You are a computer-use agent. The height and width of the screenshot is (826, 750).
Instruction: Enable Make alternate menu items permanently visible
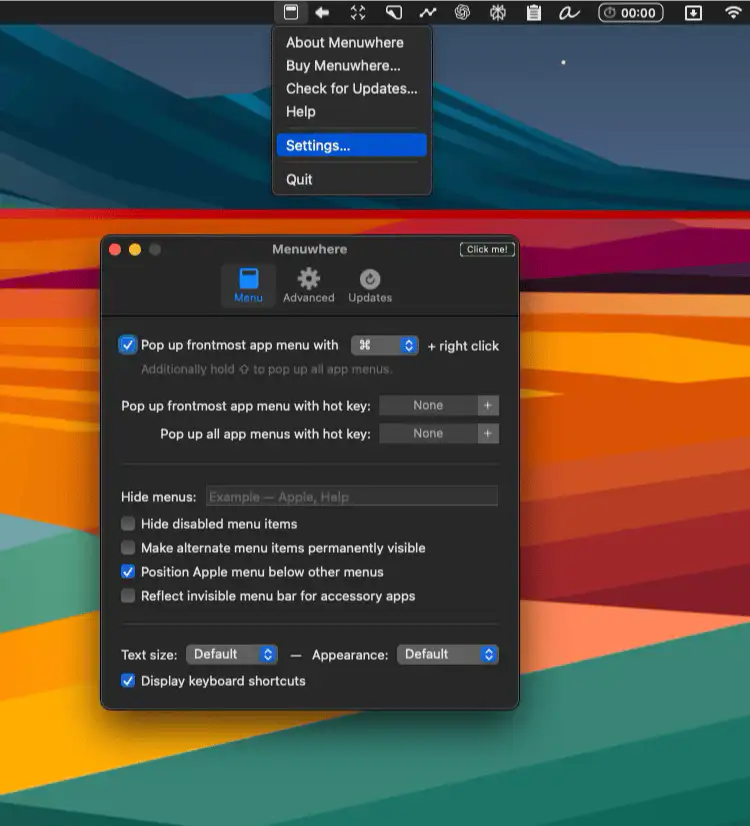[128, 548]
